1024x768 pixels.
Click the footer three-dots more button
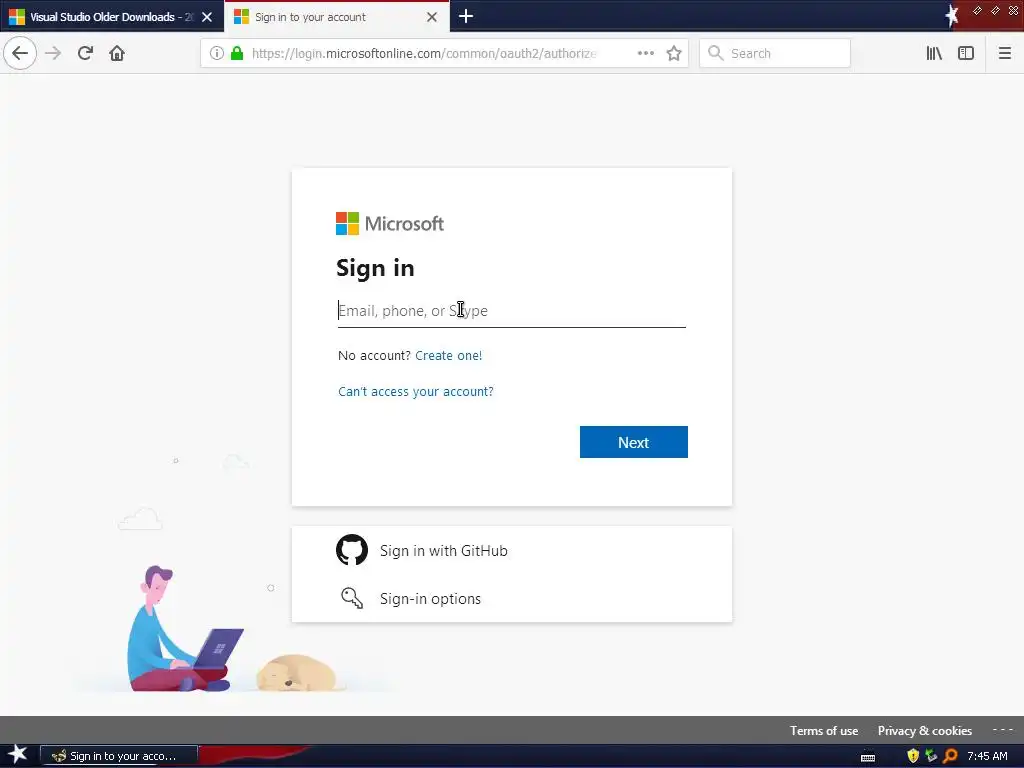(1002, 729)
